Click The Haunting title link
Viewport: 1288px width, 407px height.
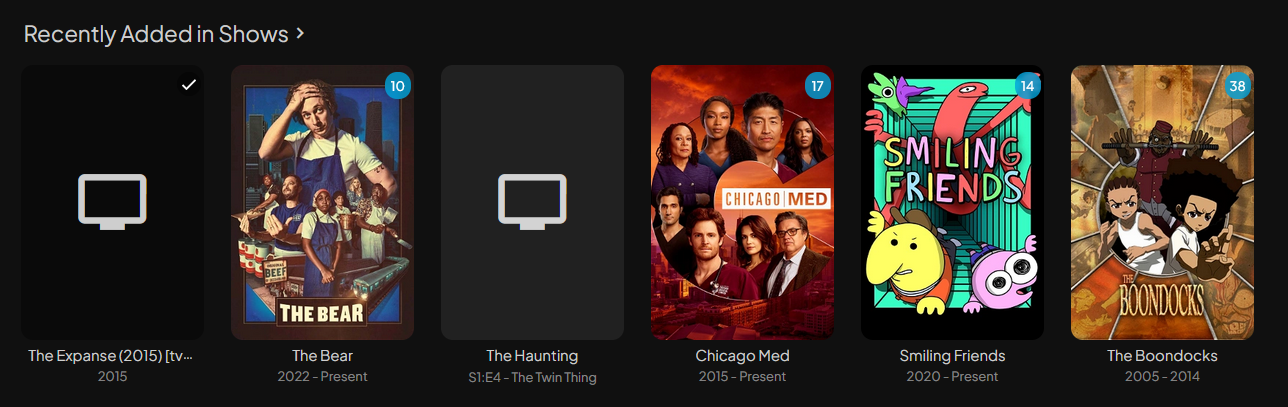tap(533, 356)
